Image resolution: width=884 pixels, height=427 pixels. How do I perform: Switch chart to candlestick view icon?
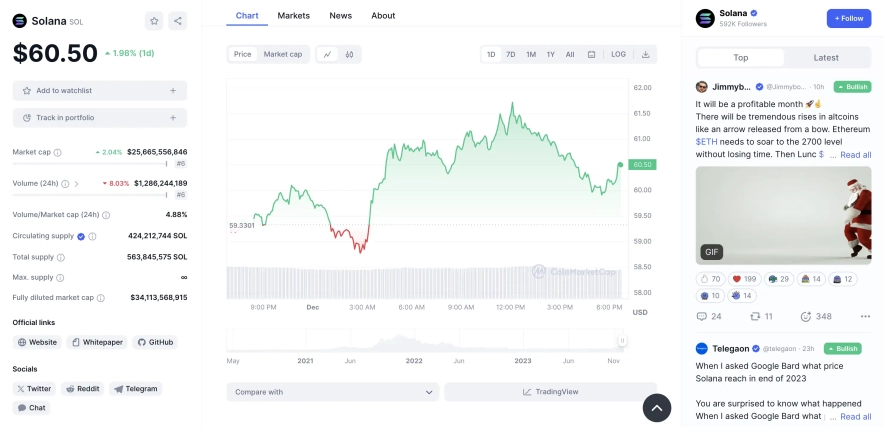pos(349,54)
